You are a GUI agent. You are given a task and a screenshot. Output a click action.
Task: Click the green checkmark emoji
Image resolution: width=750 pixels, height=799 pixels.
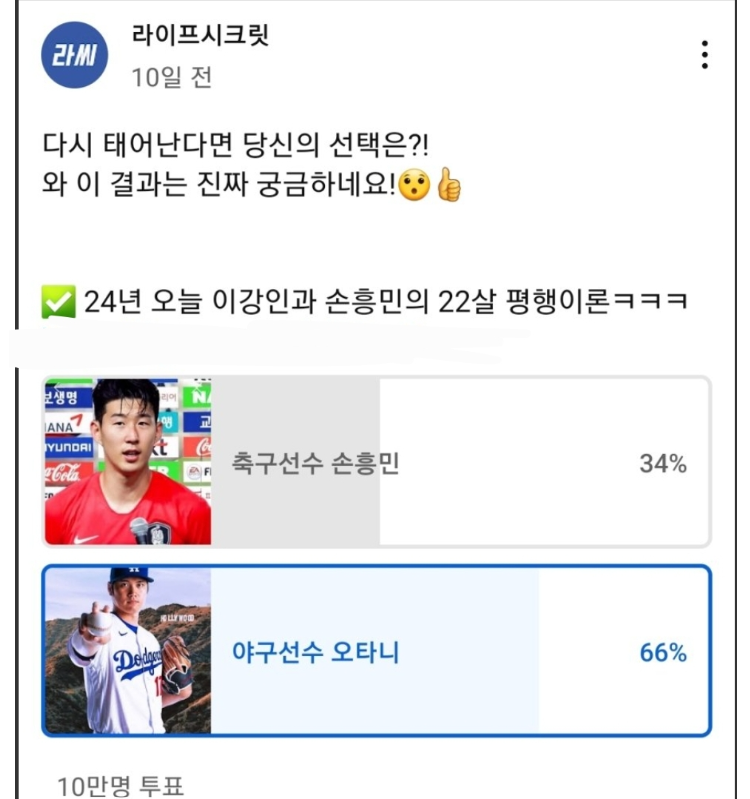tap(59, 302)
